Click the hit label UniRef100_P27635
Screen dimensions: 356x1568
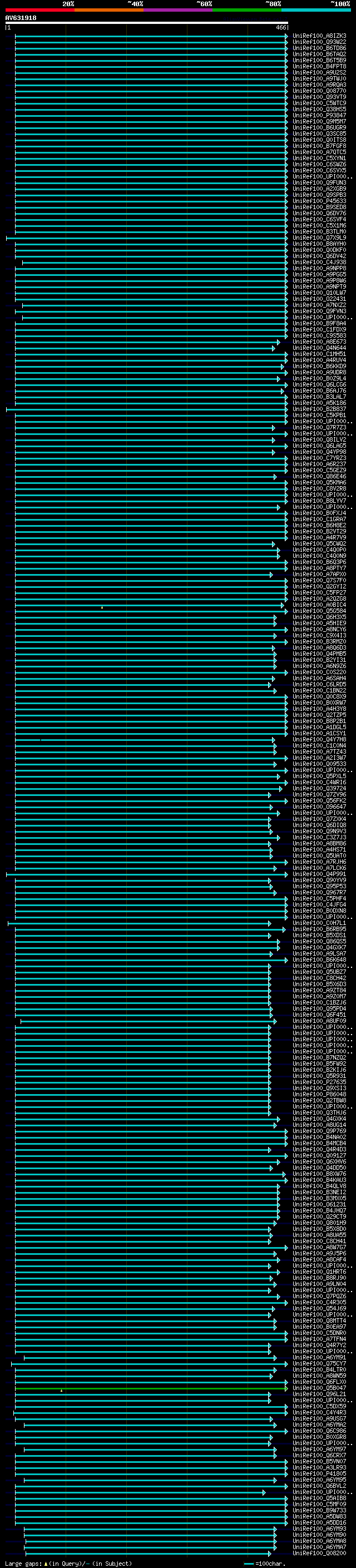[x=319, y=1082]
